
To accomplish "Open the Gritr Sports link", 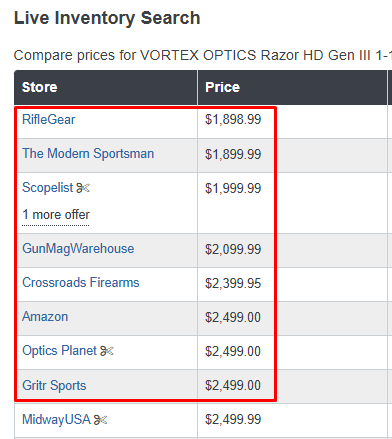I will [54, 385].
